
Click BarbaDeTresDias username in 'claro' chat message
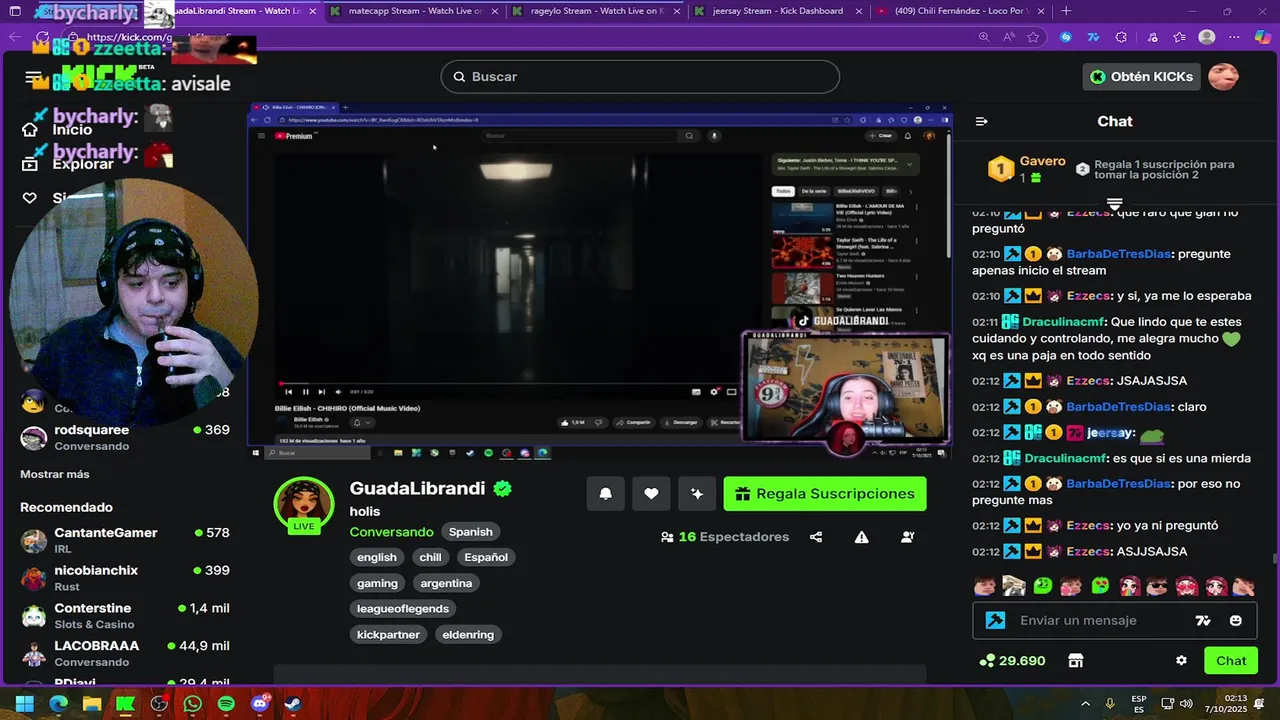pos(1118,407)
